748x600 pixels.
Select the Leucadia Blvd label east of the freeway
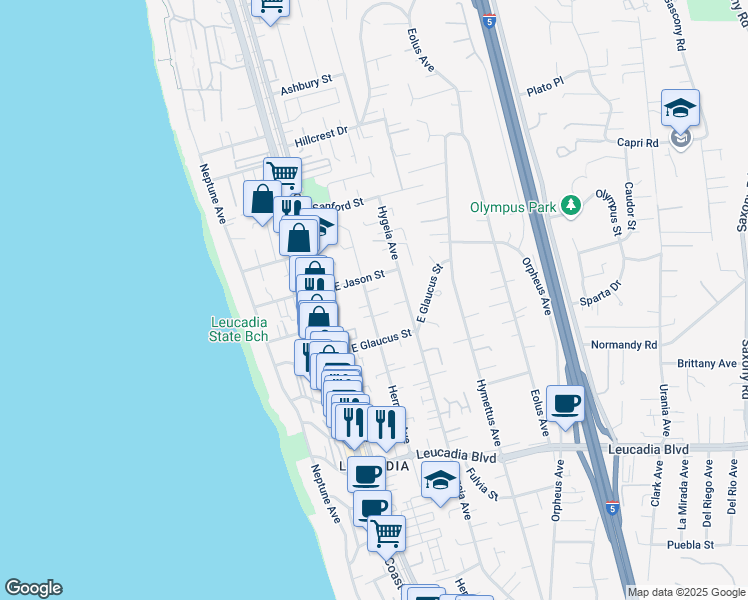(x=648, y=449)
